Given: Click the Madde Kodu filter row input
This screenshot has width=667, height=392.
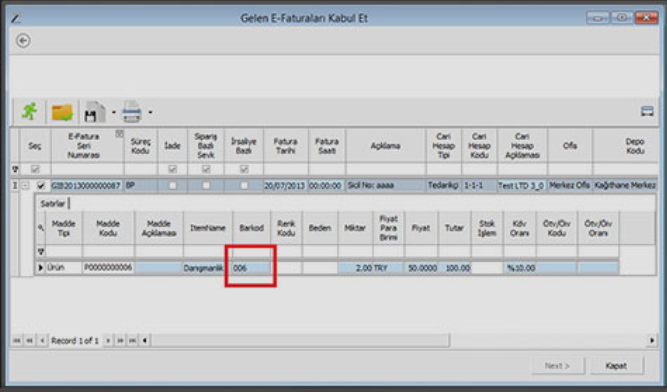Looking at the screenshot, I should 108,252.
